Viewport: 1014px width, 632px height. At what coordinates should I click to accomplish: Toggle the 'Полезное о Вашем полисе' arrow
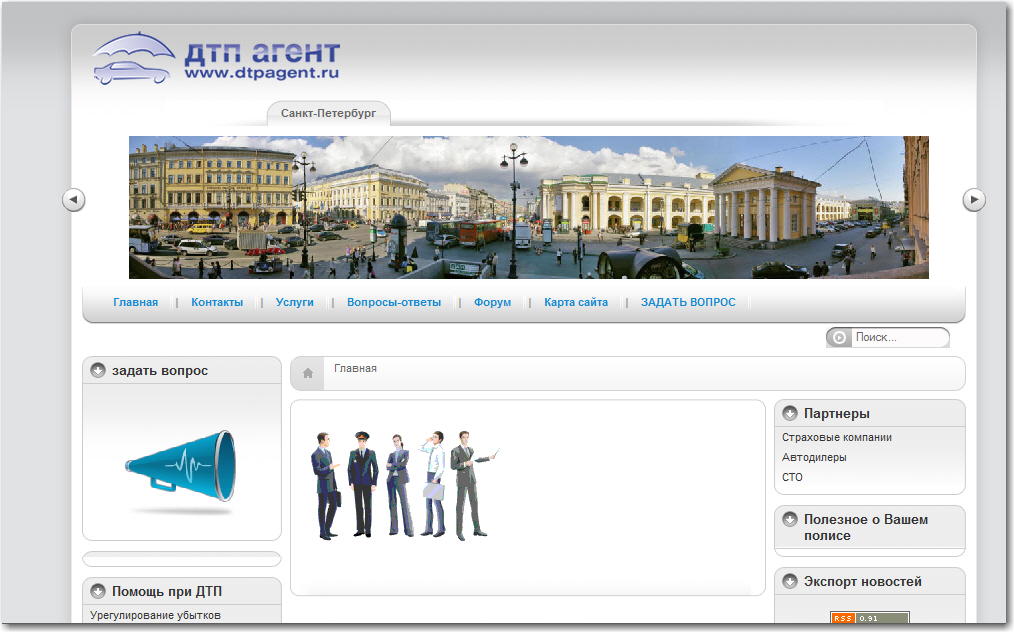pos(790,520)
